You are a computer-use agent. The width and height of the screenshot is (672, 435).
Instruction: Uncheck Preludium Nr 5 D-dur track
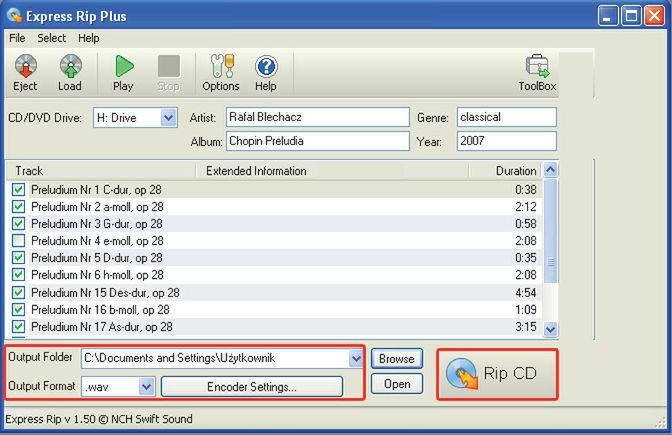pyautogui.click(x=18, y=258)
